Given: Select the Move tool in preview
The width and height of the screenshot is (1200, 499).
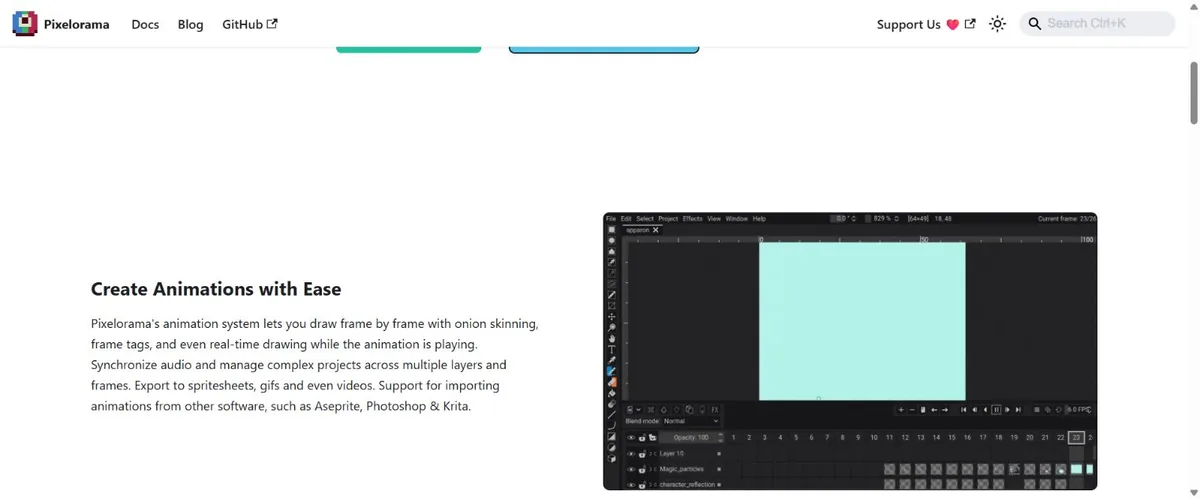Looking at the screenshot, I should tap(612, 317).
